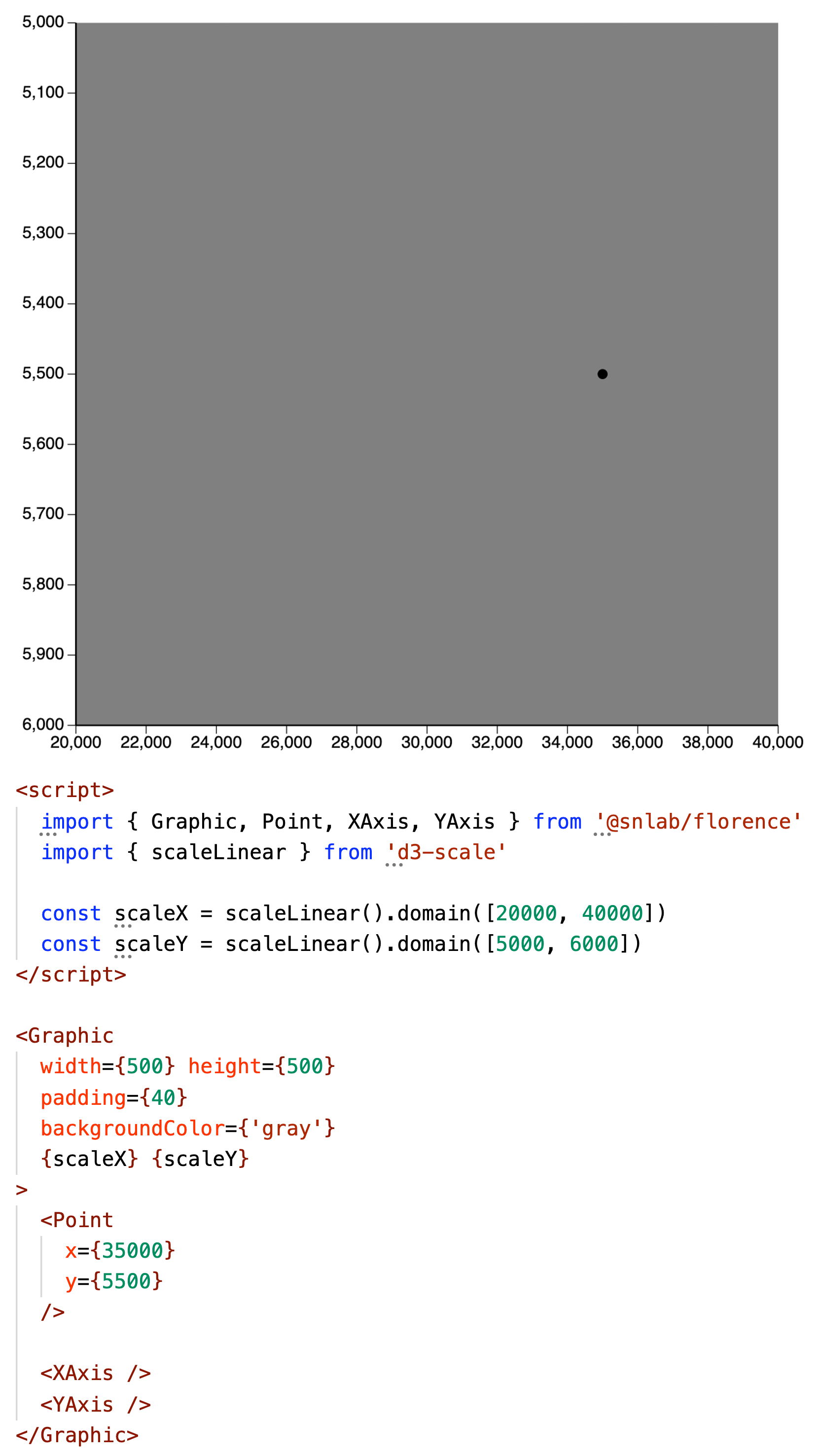Select the x={35000} attribute

click(x=120, y=1250)
